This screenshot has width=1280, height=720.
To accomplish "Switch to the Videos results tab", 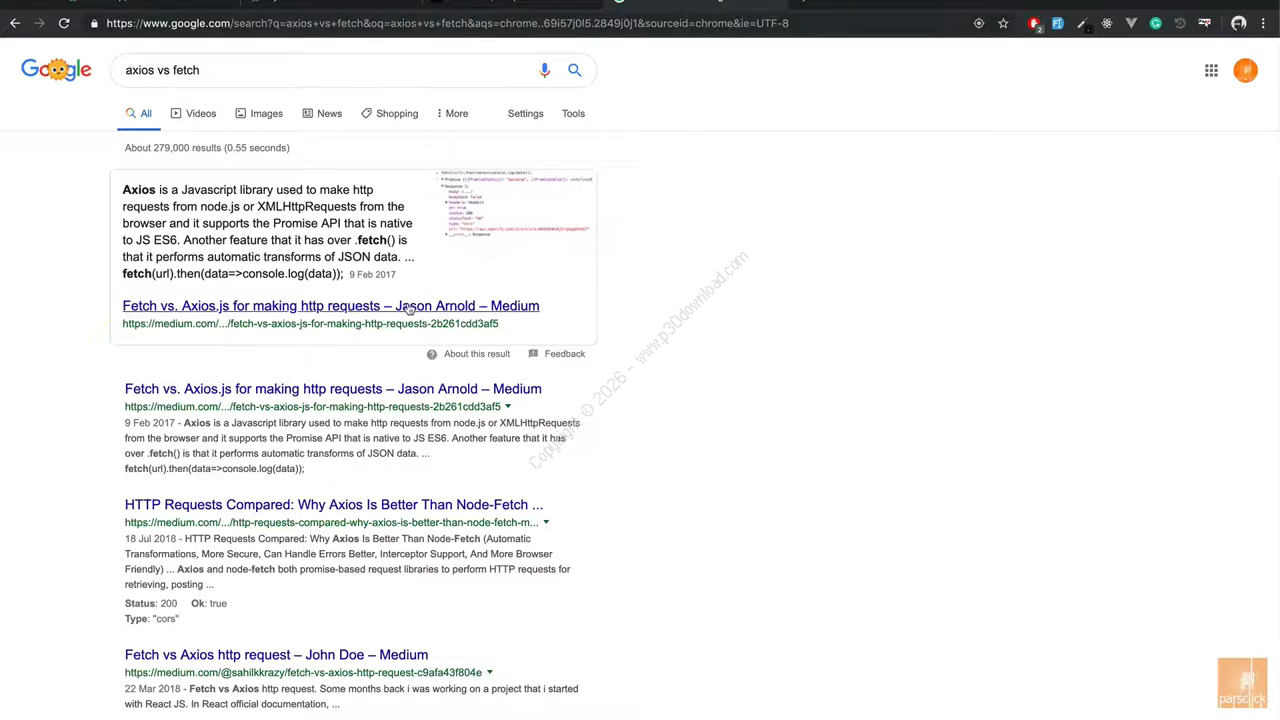I will (193, 113).
